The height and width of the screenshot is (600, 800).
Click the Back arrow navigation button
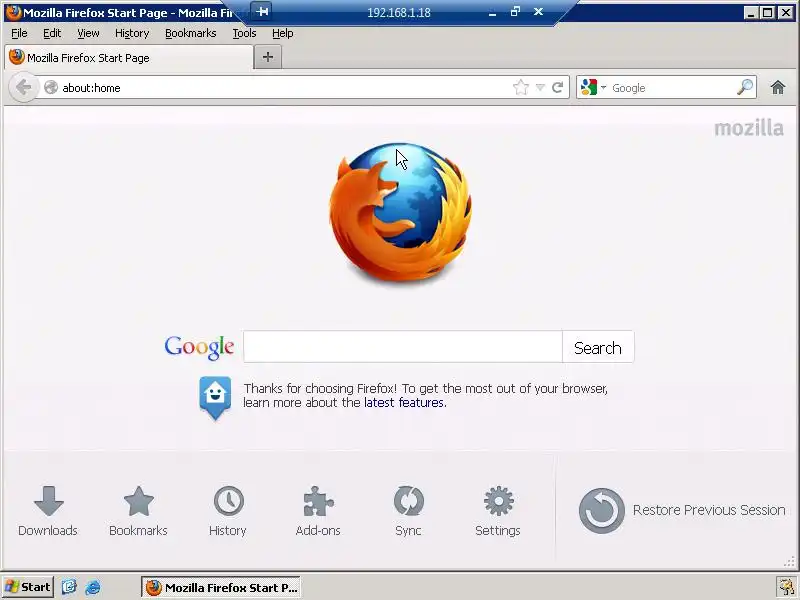click(x=23, y=87)
